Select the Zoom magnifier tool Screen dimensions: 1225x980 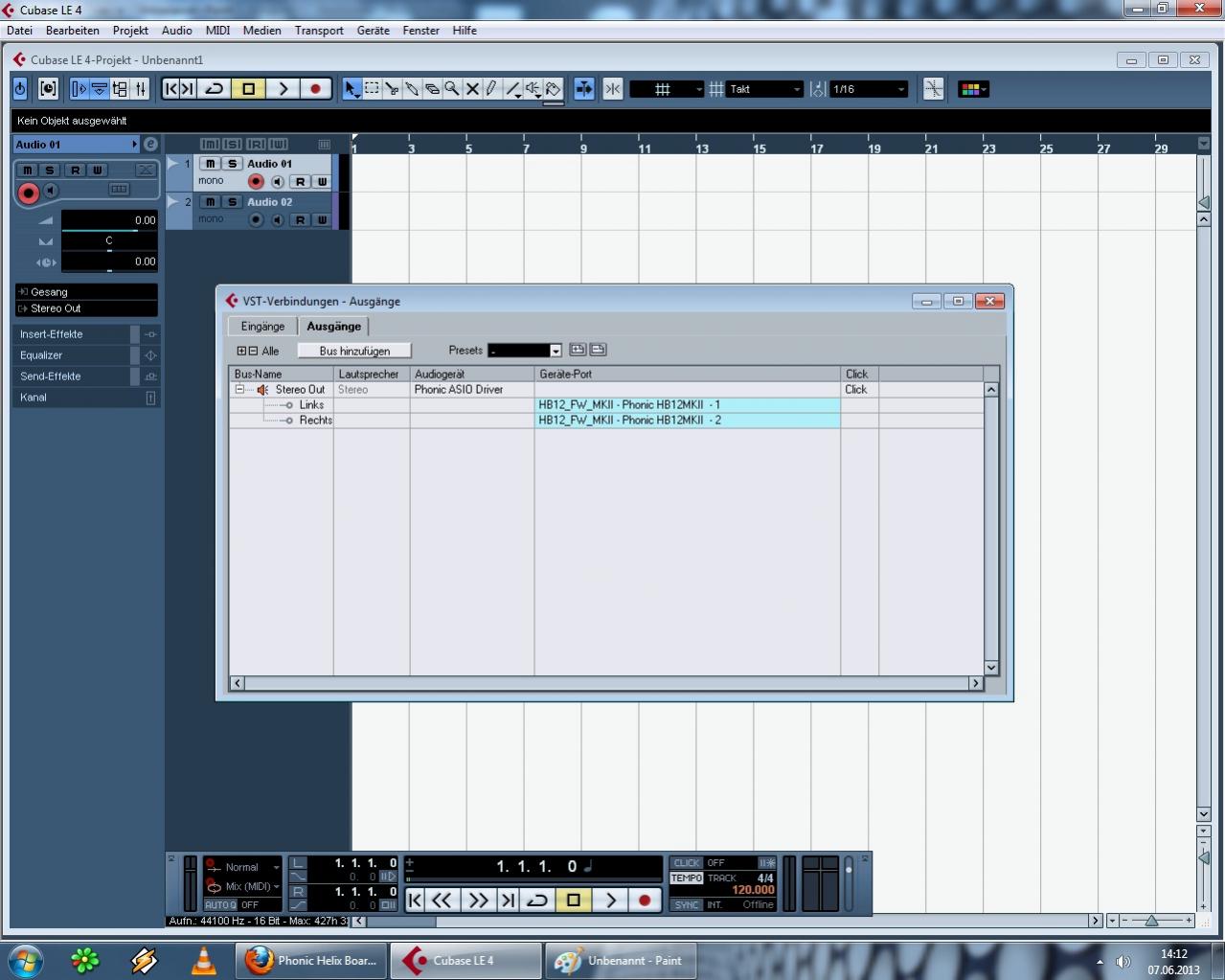pos(452,89)
